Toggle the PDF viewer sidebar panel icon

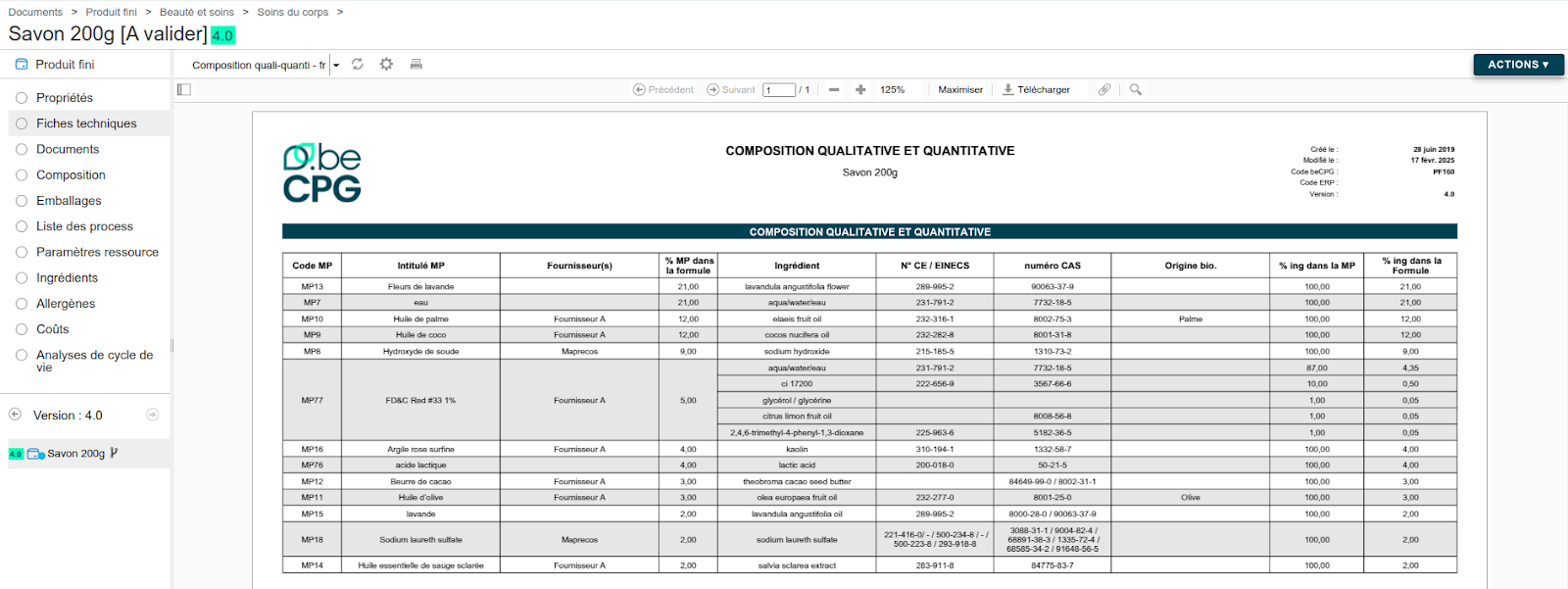[x=184, y=89]
